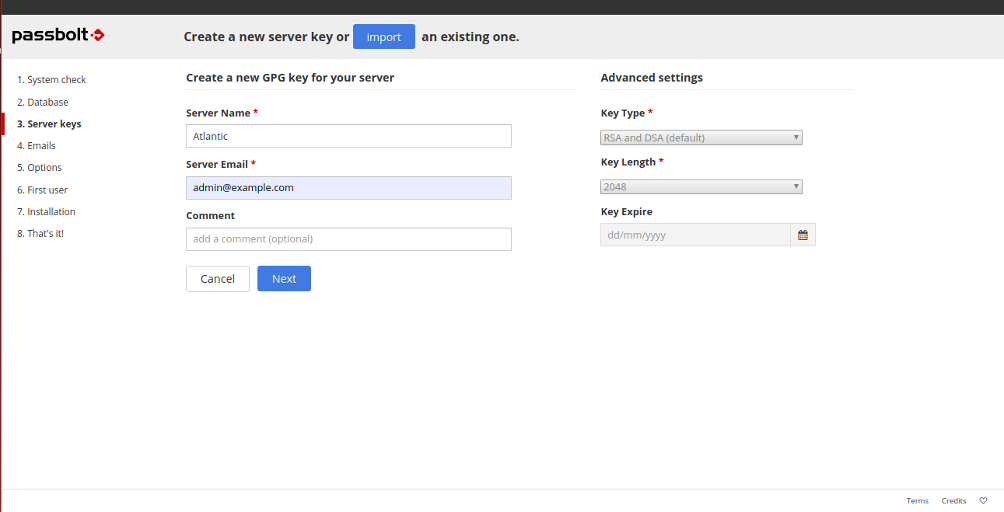This screenshot has height=512, width=1004.
Task: Open the Key Length dropdown
Action: pos(701,187)
